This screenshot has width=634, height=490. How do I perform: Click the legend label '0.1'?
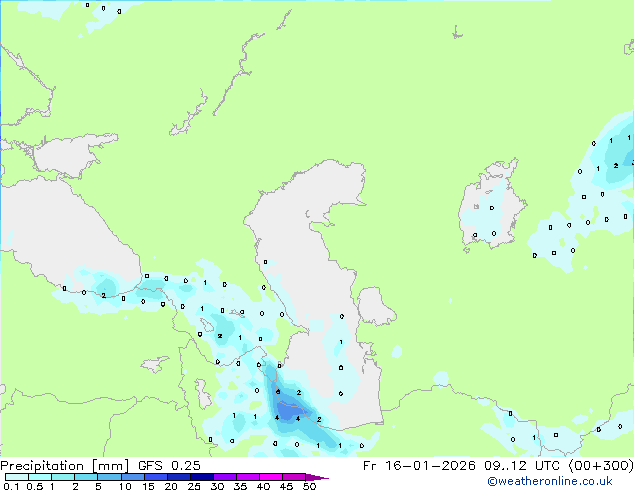click(x=11, y=486)
